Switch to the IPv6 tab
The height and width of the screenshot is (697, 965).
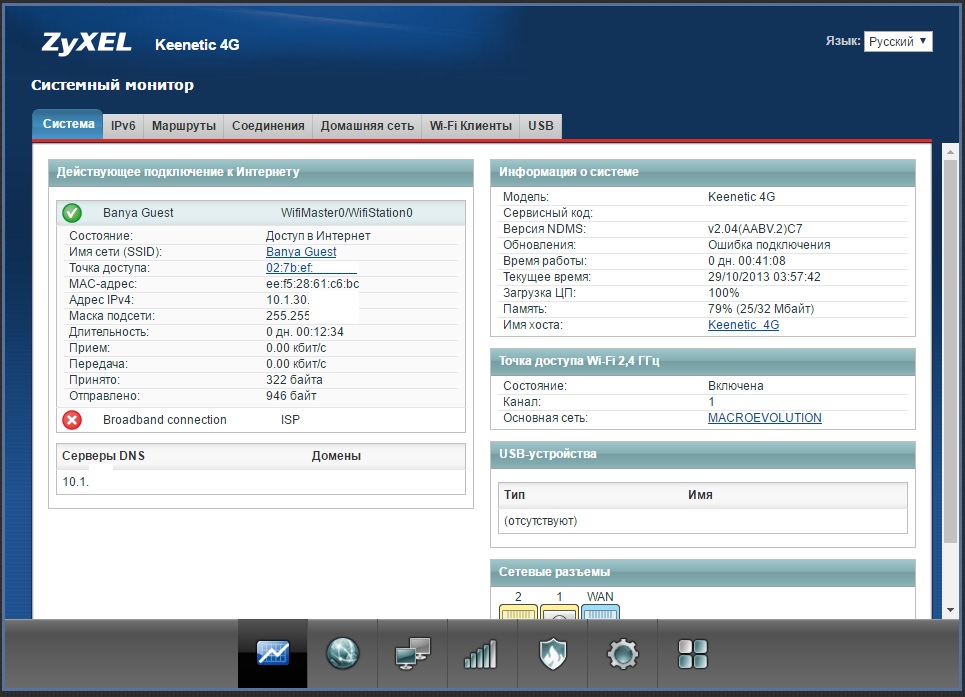point(124,126)
